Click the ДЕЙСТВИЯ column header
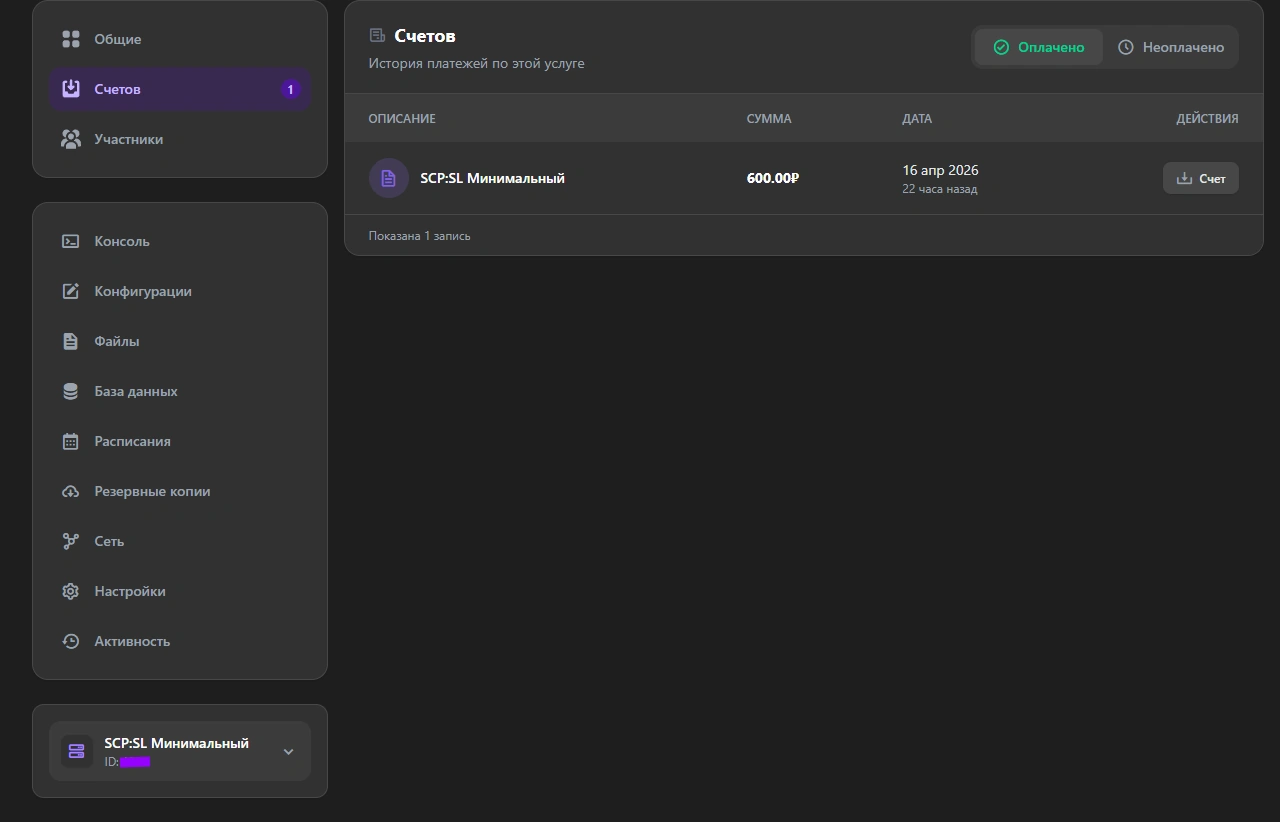The image size is (1280, 822). (x=1207, y=118)
